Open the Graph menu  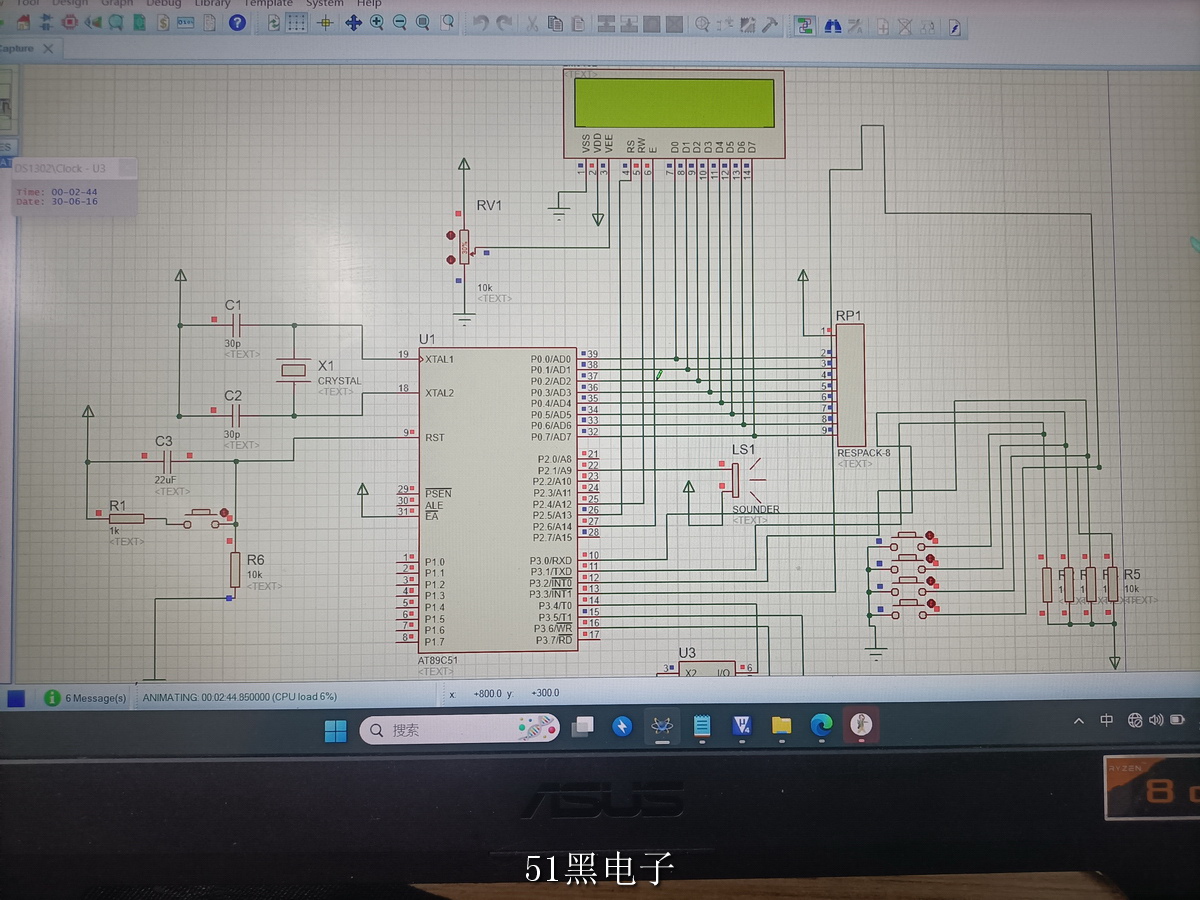[117, 3]
